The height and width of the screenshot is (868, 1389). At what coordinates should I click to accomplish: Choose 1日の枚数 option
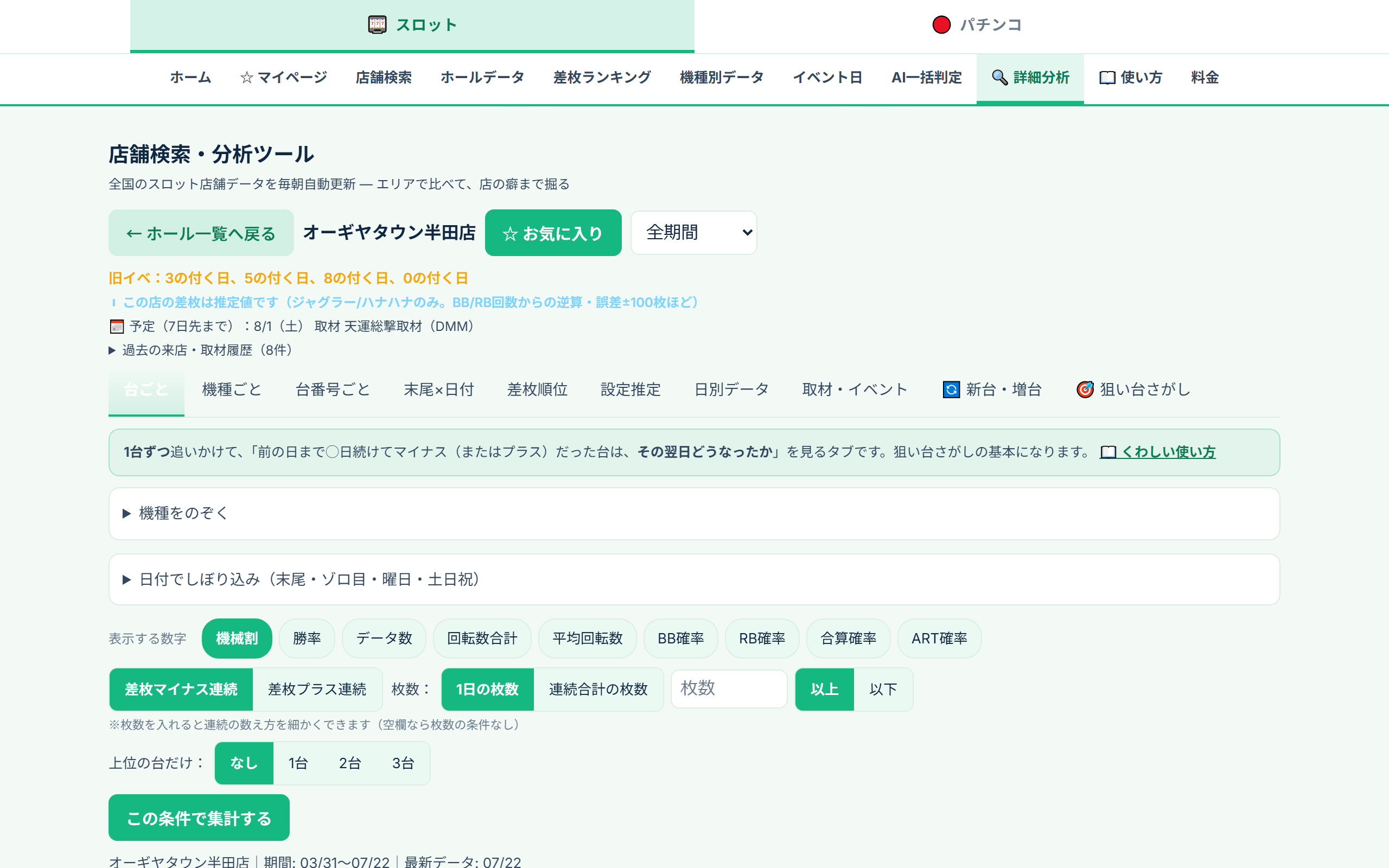click(x=487, y=690)
